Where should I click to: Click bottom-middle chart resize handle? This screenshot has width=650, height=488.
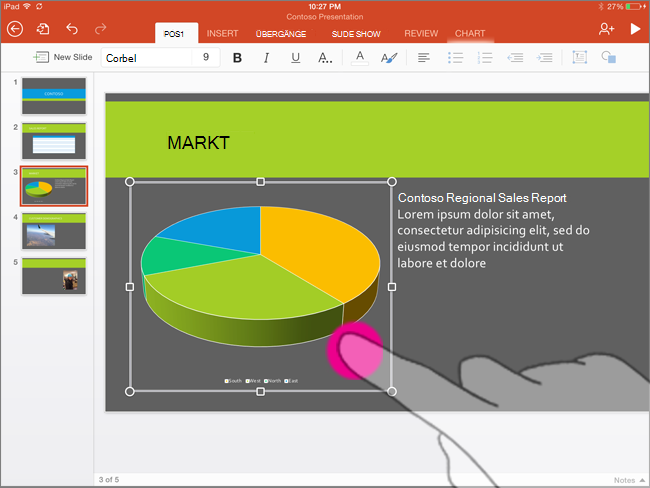pyautogui.click(x=260, y=391)
